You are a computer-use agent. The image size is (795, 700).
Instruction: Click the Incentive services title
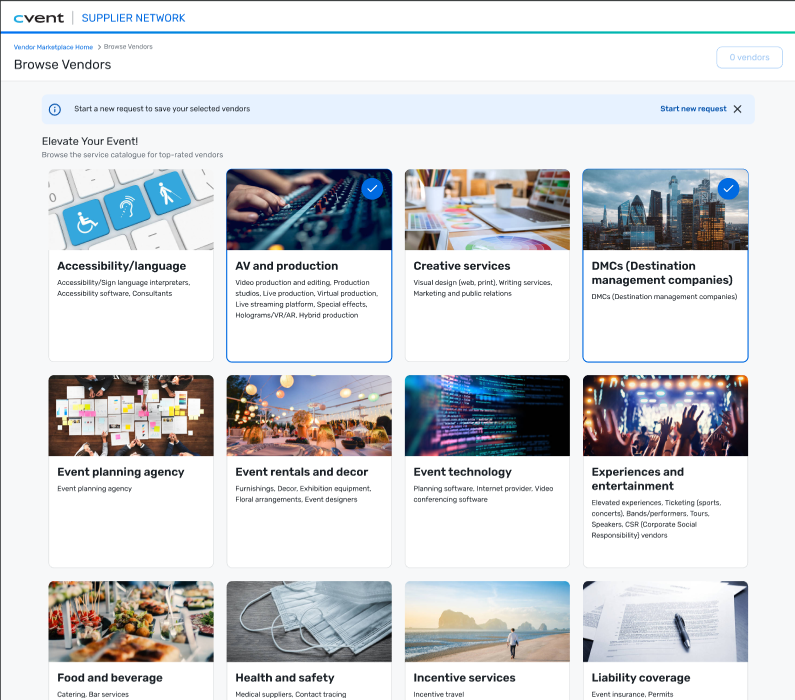click(464, 678)
